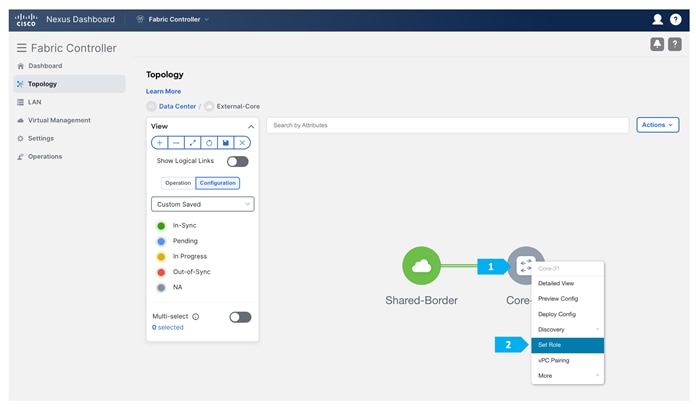Open the user profile icon

(657, 19)
